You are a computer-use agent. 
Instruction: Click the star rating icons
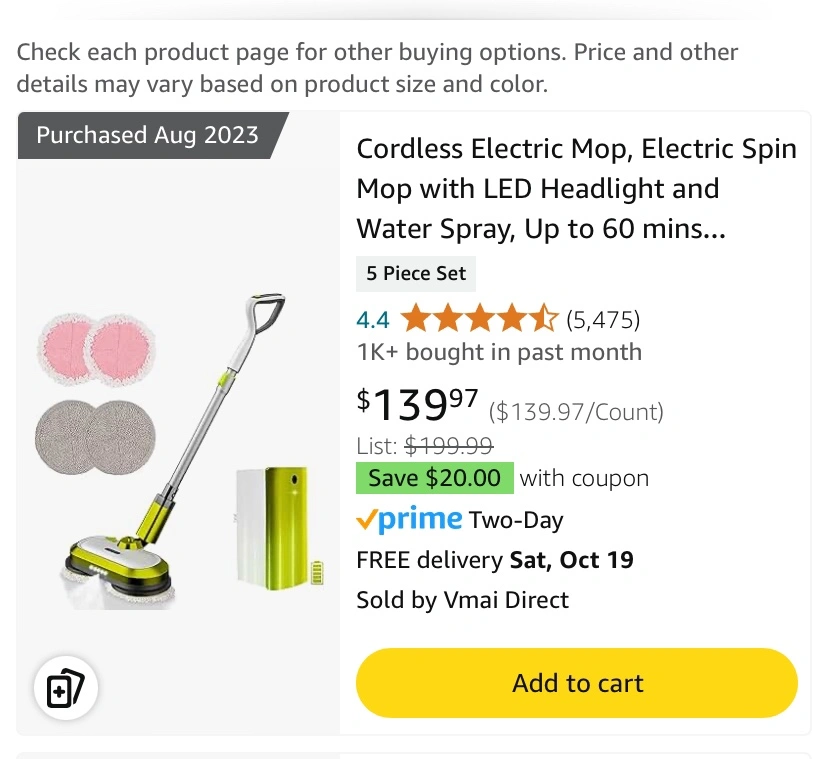pos(479,320)
